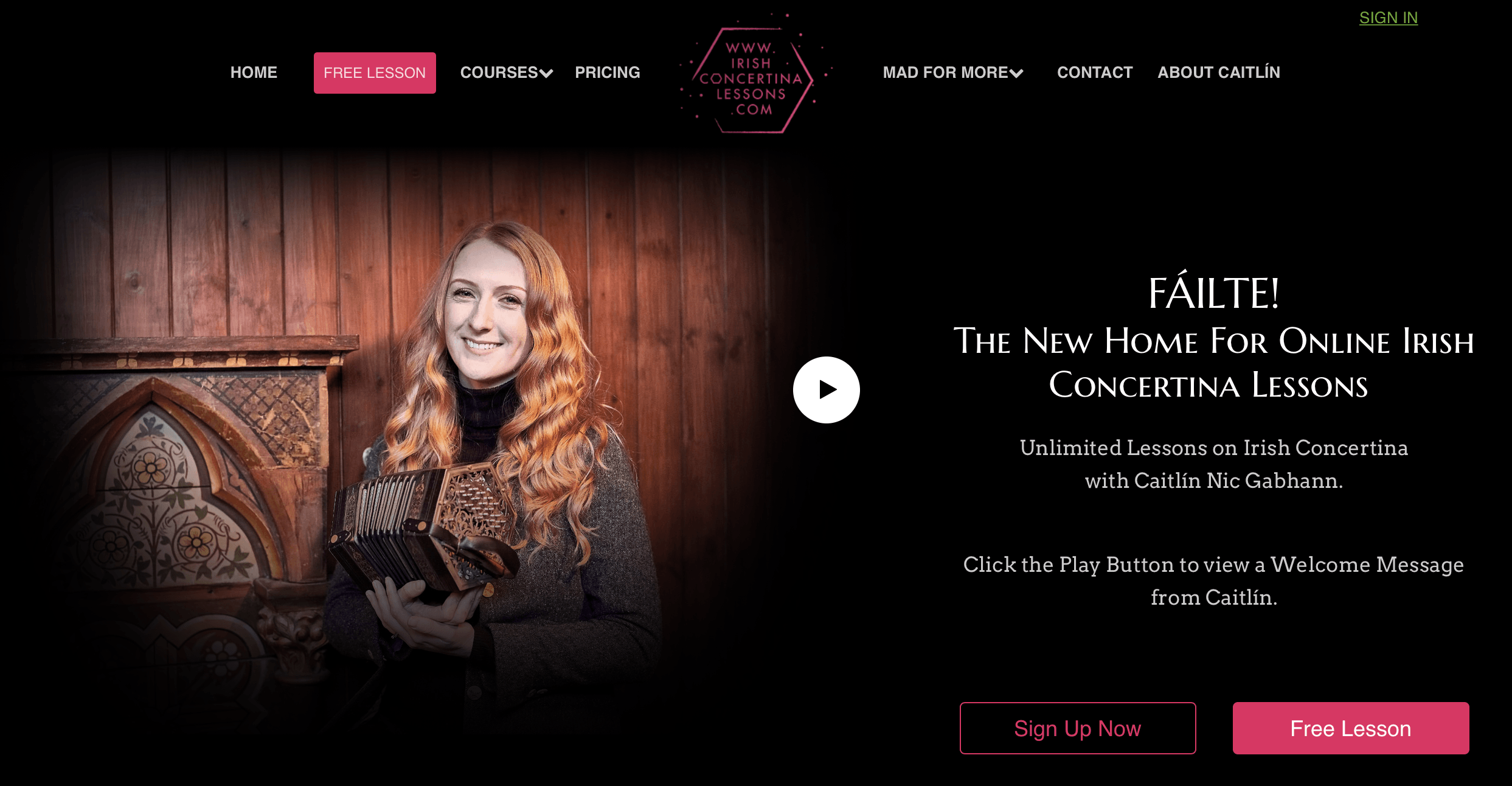Click the Sign In link
Viewport: 1512px width, 786px height.
coord(1389,18)
